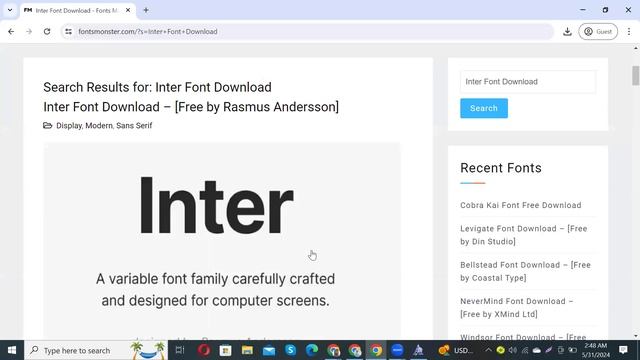Screen dimensions: 640x360
Task: Click the scrollbar down arrow
Action: pos(636,336)
